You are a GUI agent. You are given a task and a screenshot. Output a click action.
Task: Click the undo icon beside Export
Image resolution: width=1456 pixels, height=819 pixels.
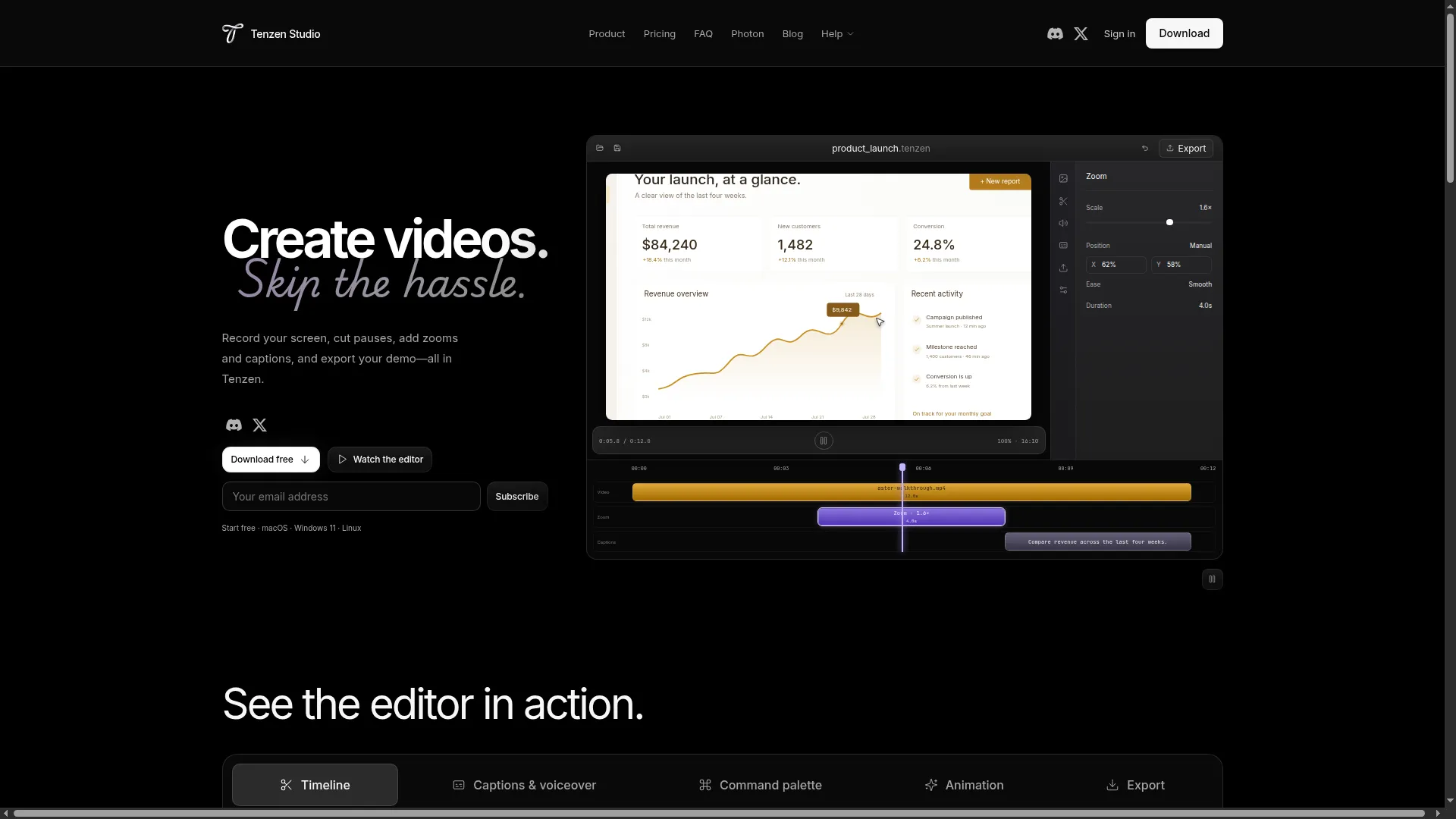pyautogui.click(x=1145, y=149)
